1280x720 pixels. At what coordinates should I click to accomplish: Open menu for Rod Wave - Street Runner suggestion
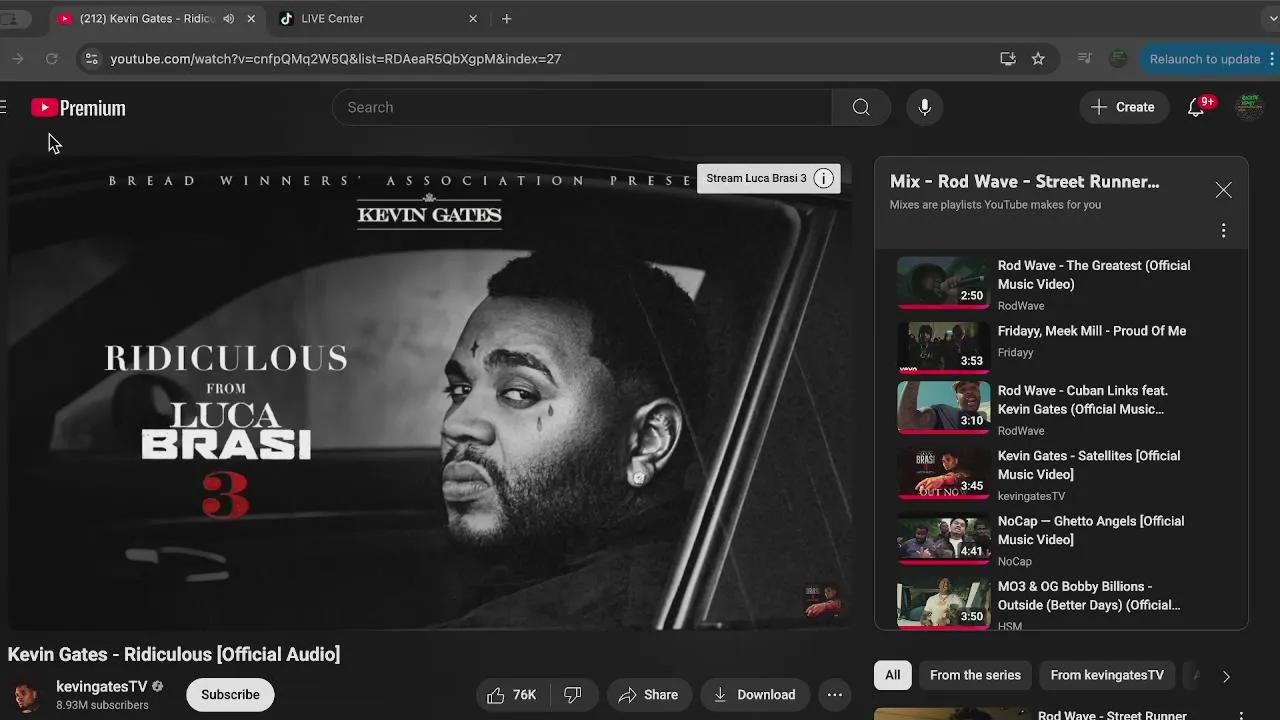coord(1241,716)
